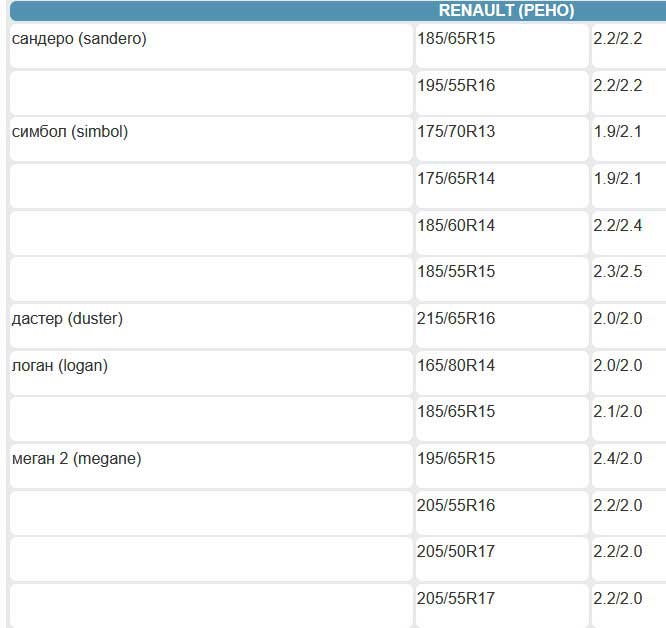The image size is (666, 628).
Task: Select the меган 2 (megane) model cell
Action: pyautogui.click(x=211, y=466)
